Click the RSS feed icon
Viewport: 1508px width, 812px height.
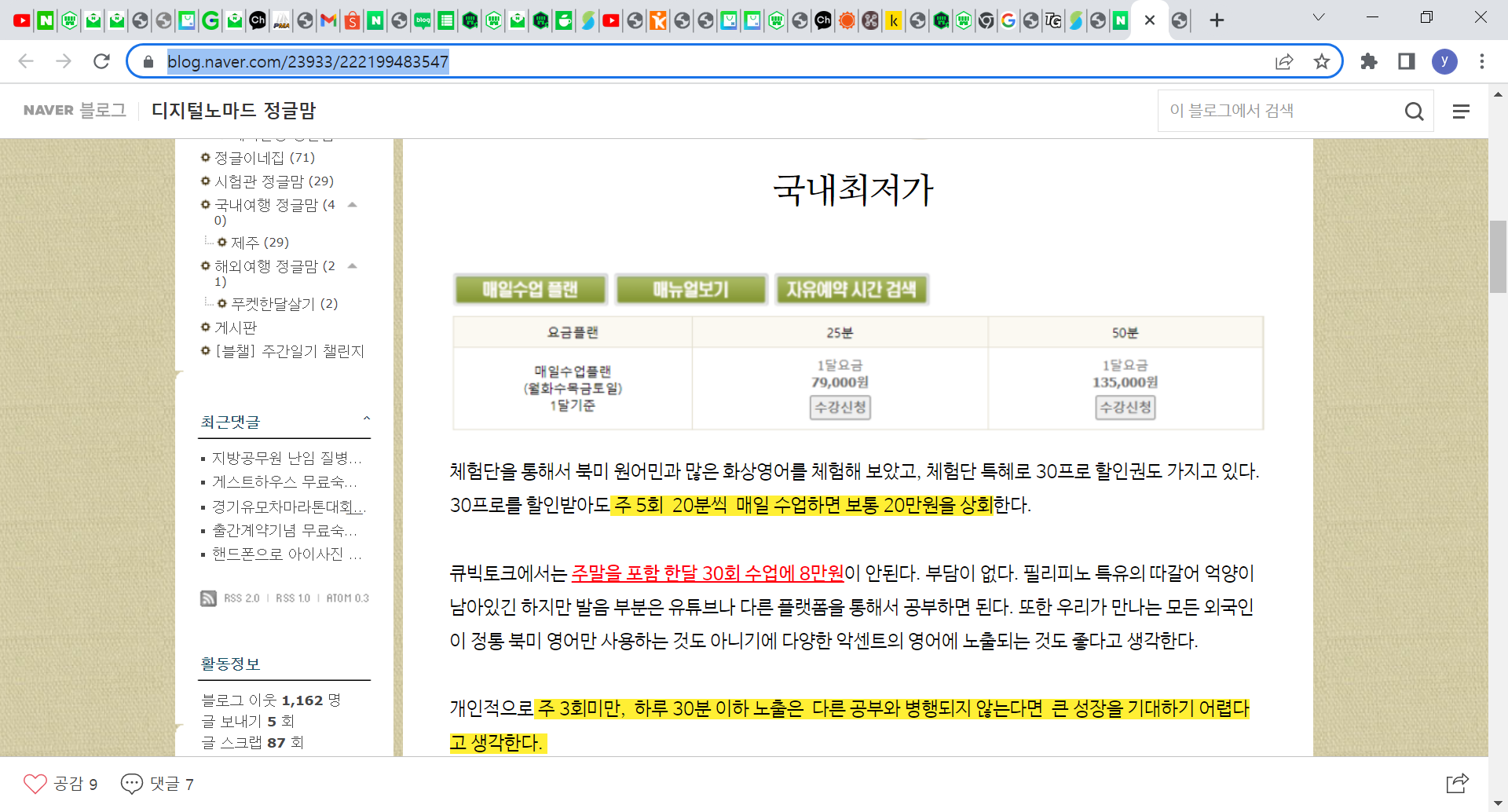click(x=208, y=598)
